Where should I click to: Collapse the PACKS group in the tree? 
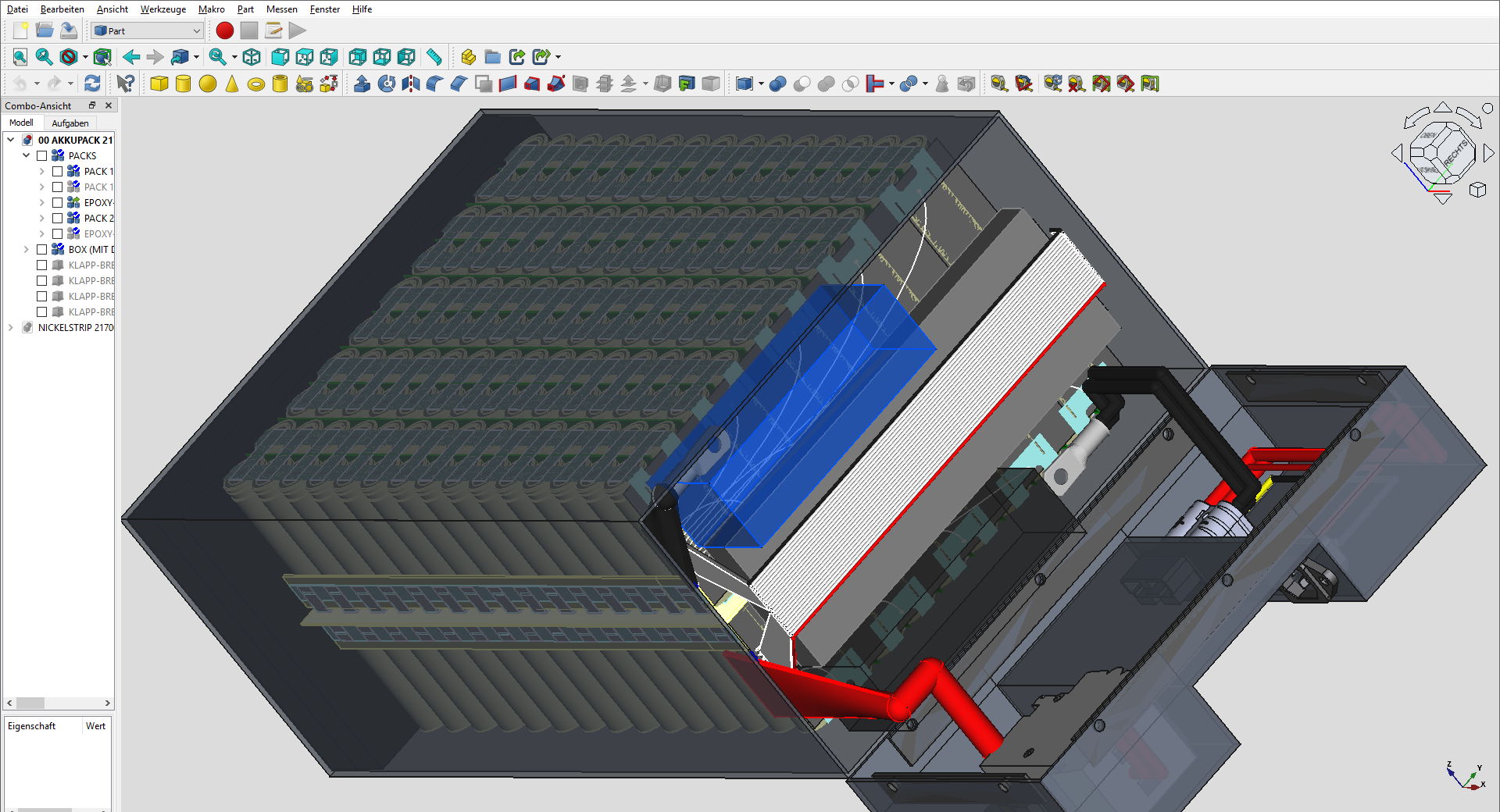click(x=27, y=156)
